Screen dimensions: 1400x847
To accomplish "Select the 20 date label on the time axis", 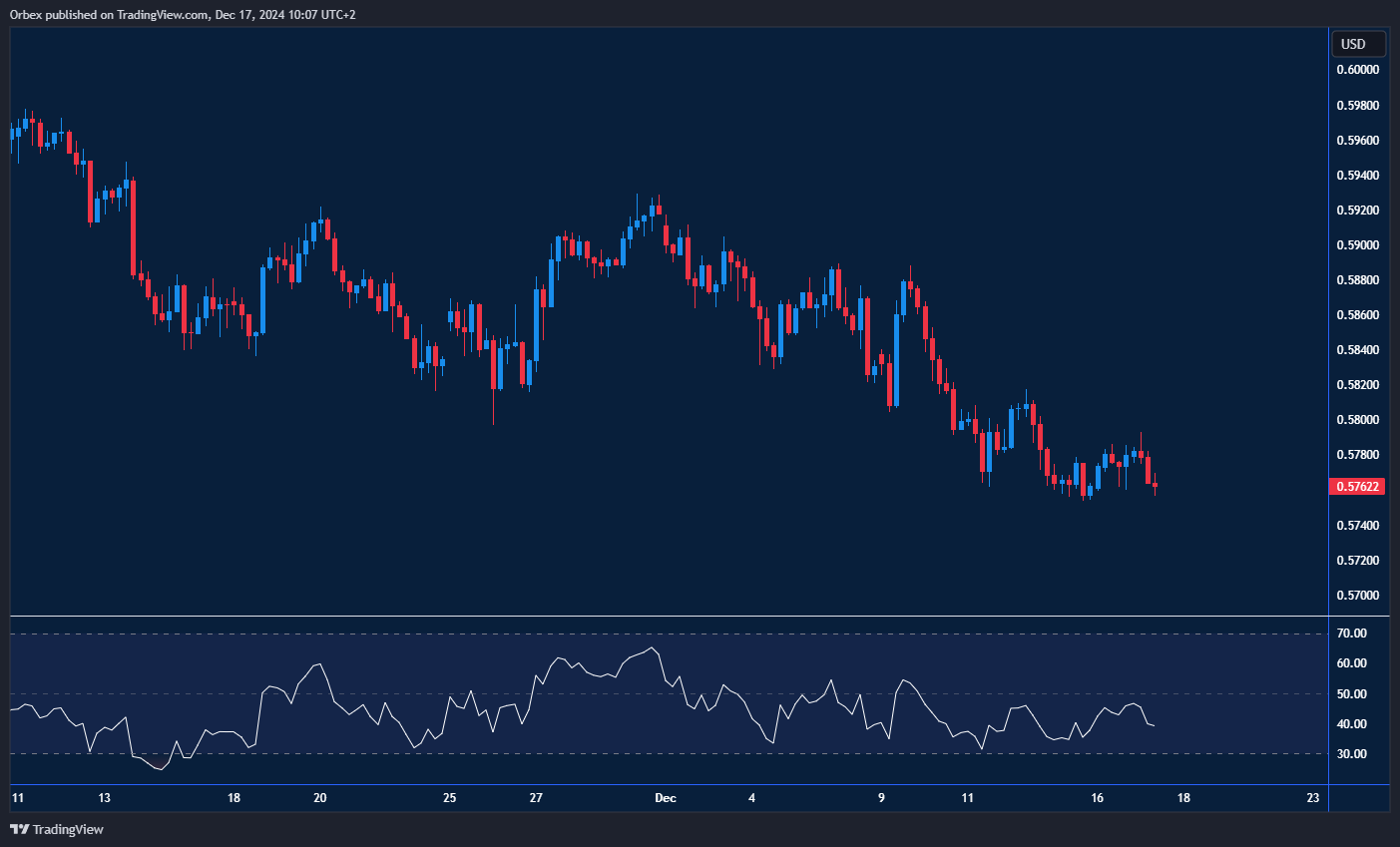I will coord(320,798).
